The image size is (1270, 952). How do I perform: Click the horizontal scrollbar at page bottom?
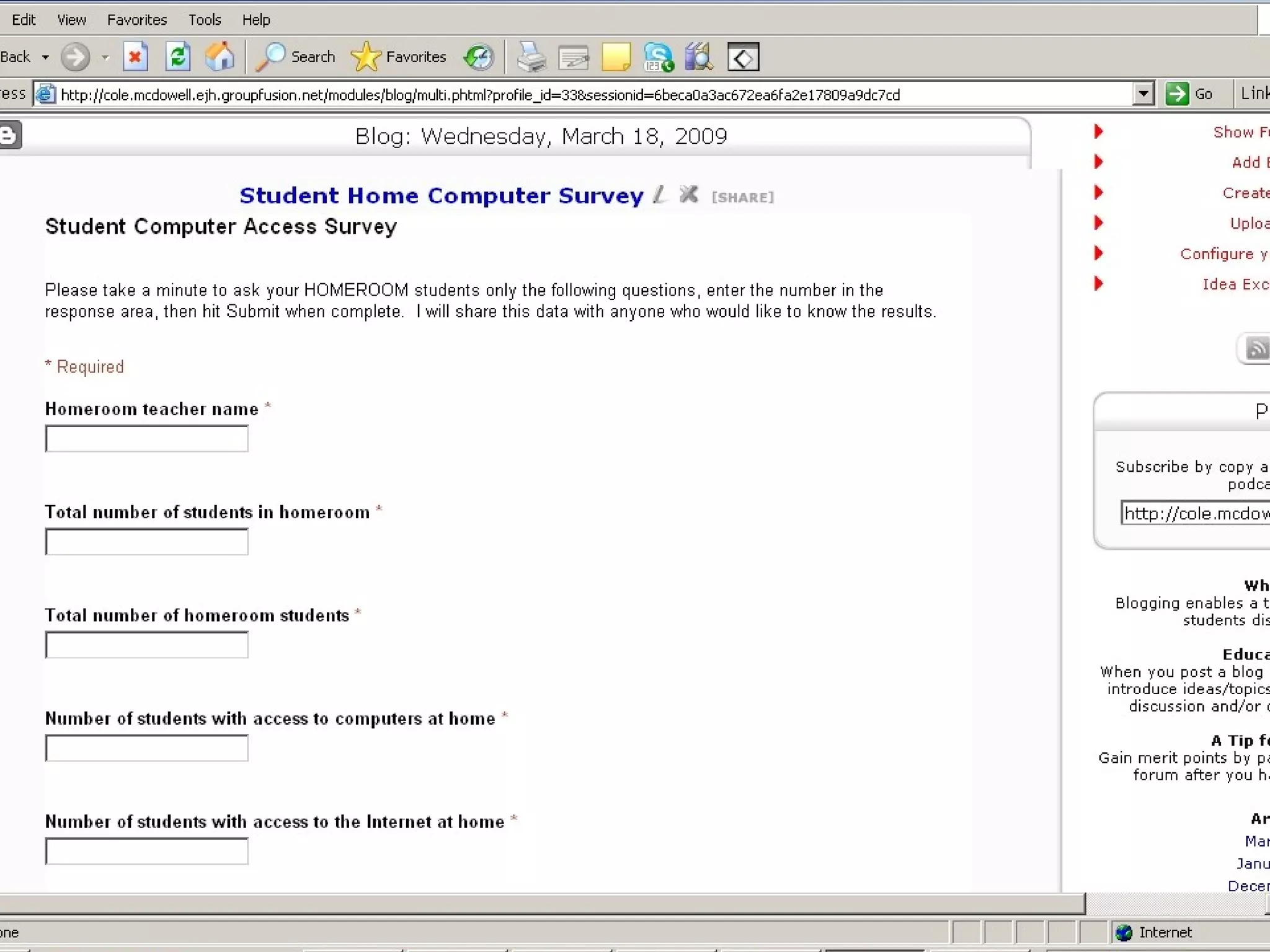542,903
